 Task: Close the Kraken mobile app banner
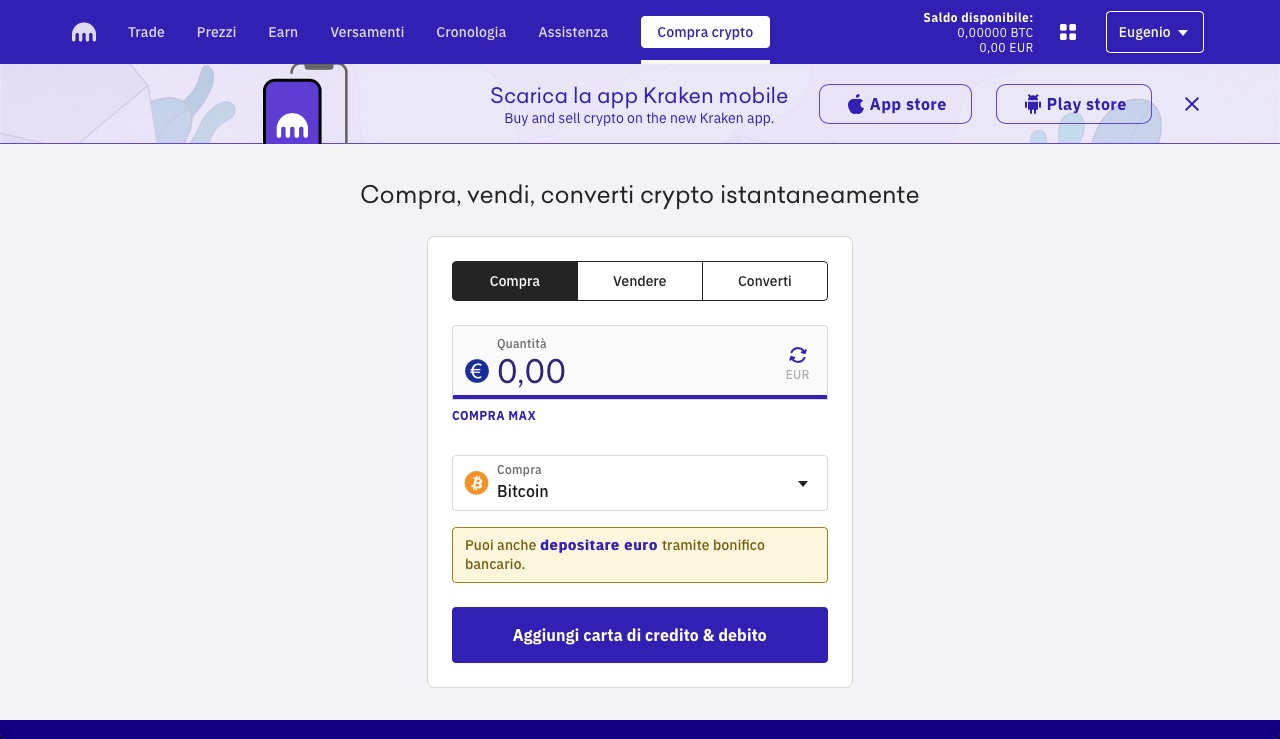1191,104
